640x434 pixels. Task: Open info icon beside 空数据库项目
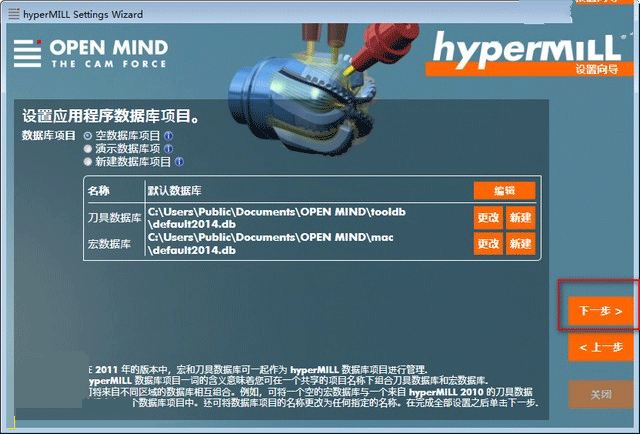click(x=168, y=136)
